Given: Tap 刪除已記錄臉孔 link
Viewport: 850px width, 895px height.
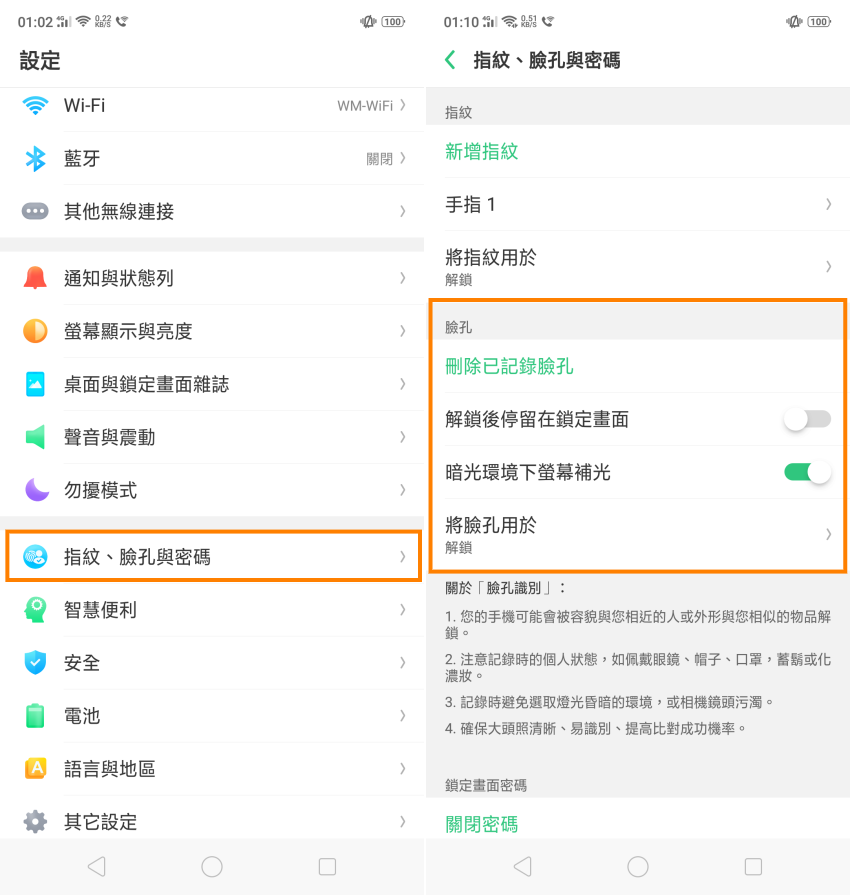Looking at the screenshot, I should [509, 367].
